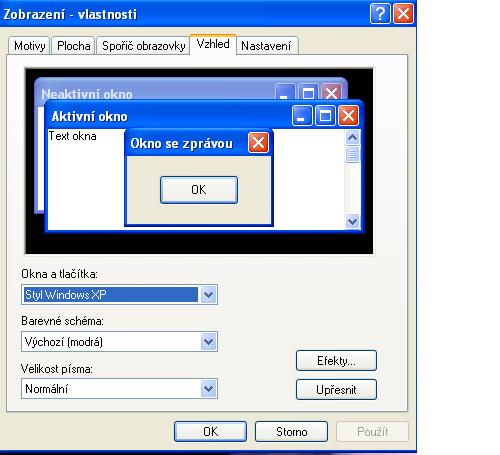The image size is (500, 455).
Task: Click the preview scrollbar up arrow
Action: (x=353, y=137)
